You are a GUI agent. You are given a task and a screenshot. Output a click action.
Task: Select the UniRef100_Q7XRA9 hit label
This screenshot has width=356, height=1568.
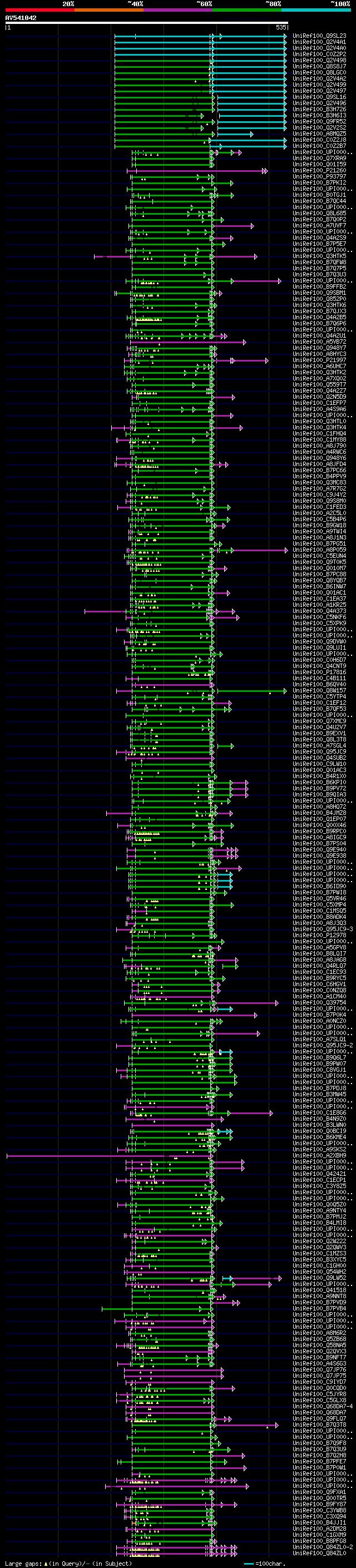point(319,159)
